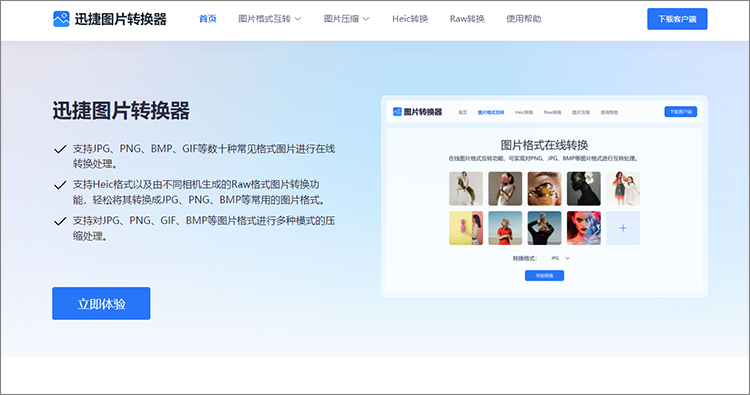
Task: Expand the 图片格式互转 dropdown chevron
Action: (x=298, y=19)
